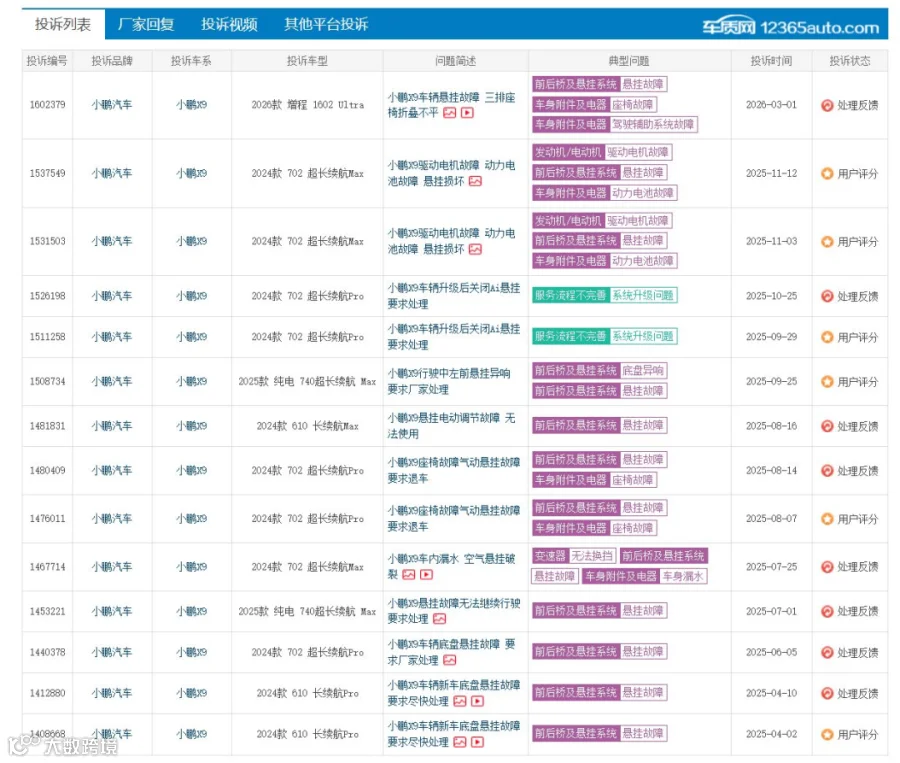Click 车身漏水 tag in row 1467714
Screen dimensions: 900x763
(x=683, y=576)
